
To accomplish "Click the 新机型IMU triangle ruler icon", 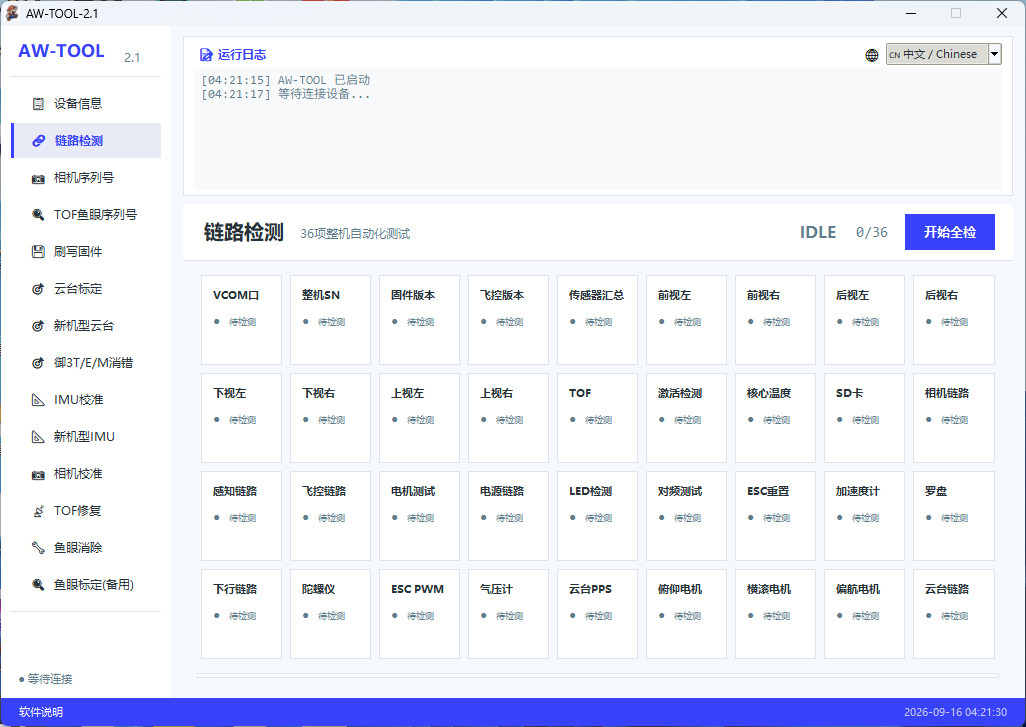I will tap(39, 436).
